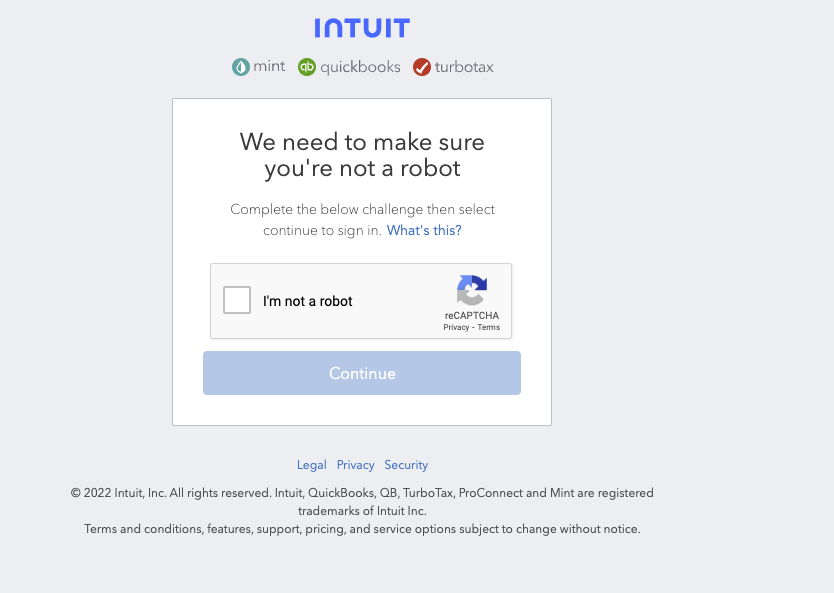This screenshot has width=834, height=593.
Task: Click the reCAPTCHA arrows logo
Action: click(472, 290)
